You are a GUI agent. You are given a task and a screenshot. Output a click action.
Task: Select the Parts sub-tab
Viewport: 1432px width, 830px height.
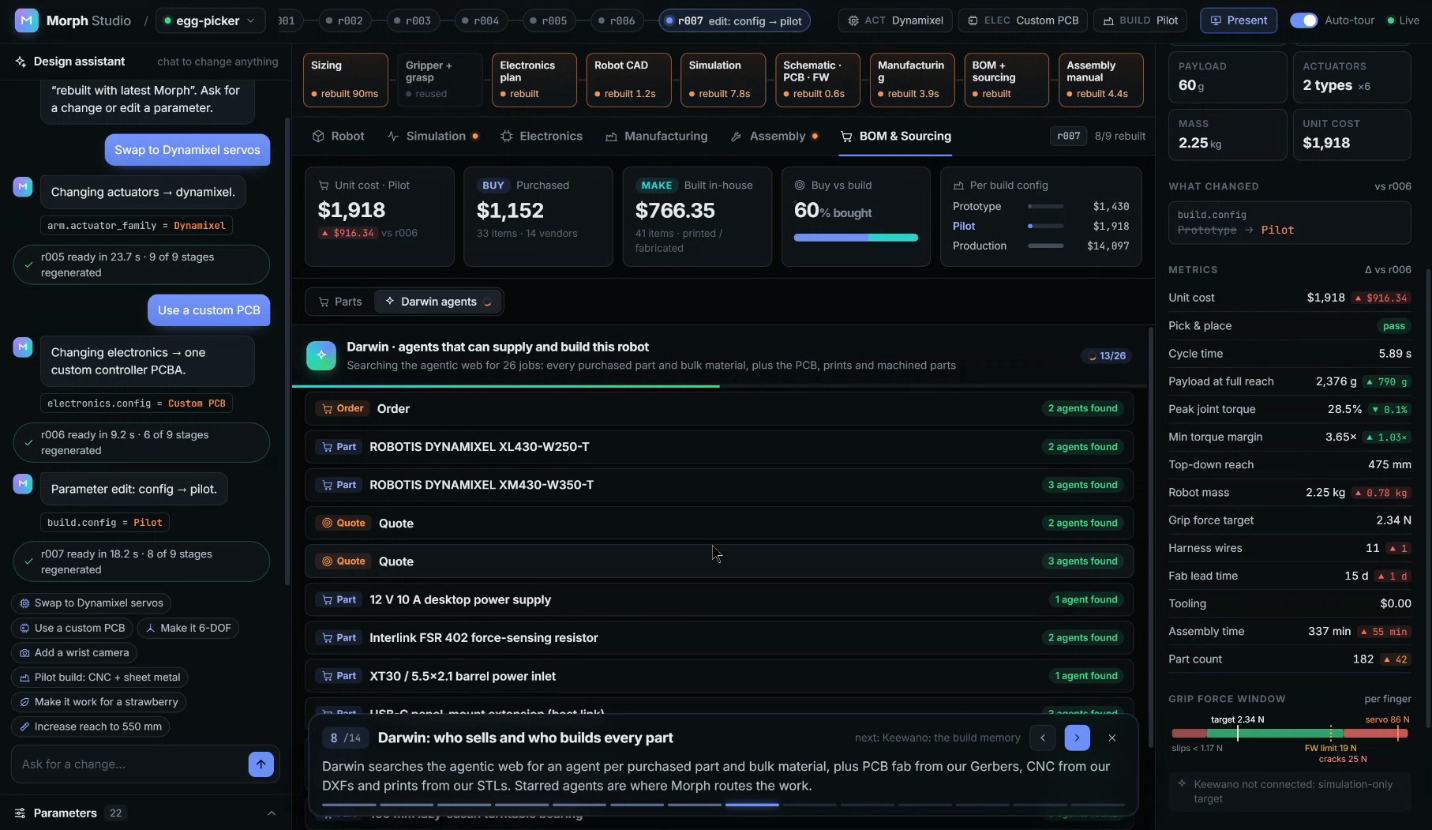(x=340, y=301)
